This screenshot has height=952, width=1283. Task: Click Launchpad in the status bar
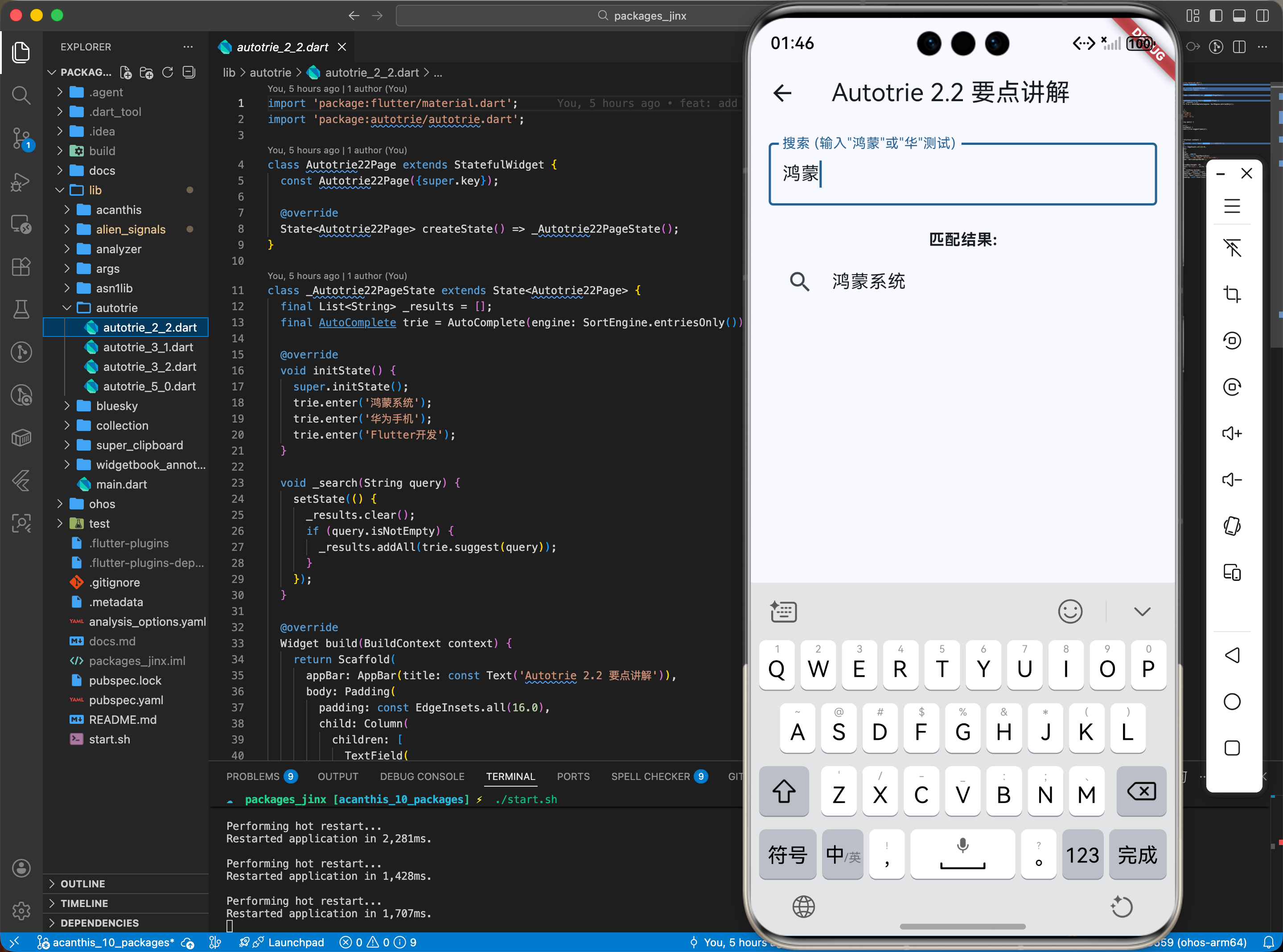coord(296,942)
